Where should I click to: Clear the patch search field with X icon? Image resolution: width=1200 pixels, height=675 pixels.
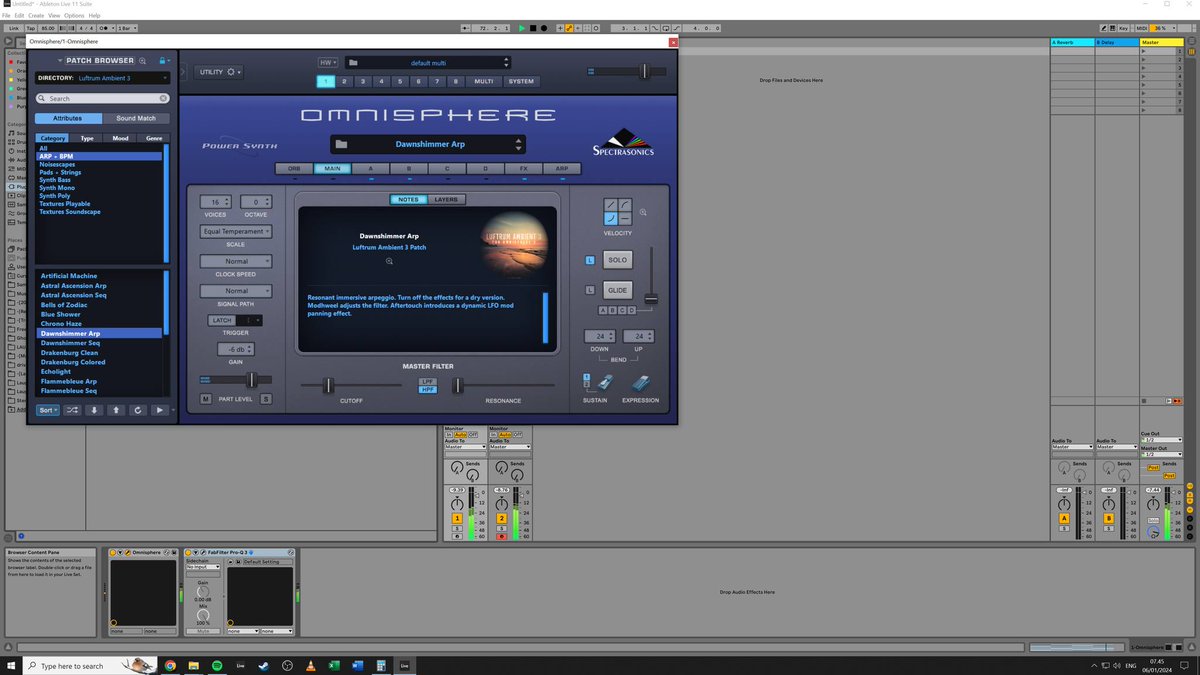tap(163, 98)
